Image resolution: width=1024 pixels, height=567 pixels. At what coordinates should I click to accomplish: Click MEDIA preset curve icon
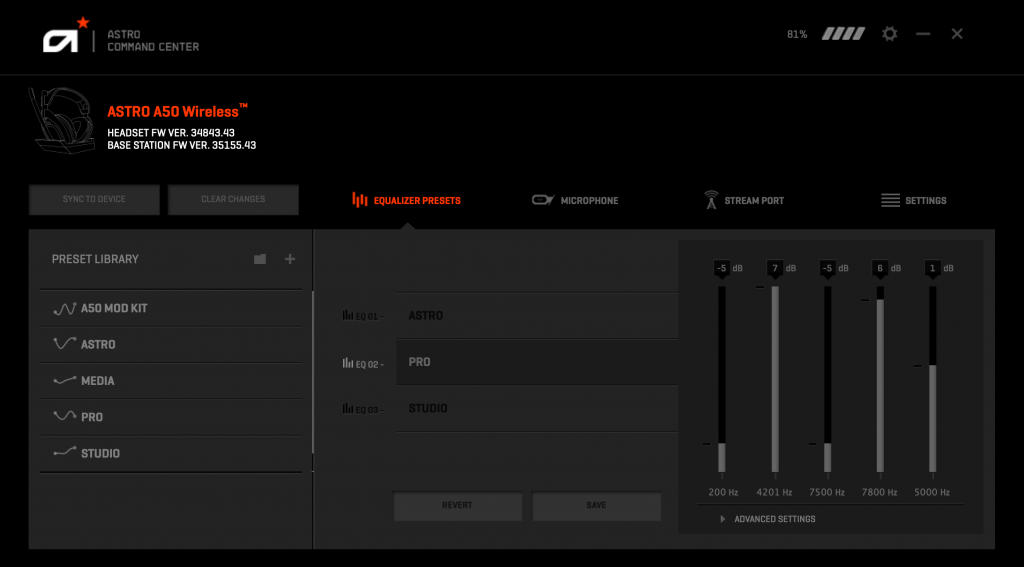click(x=65, y=380)
